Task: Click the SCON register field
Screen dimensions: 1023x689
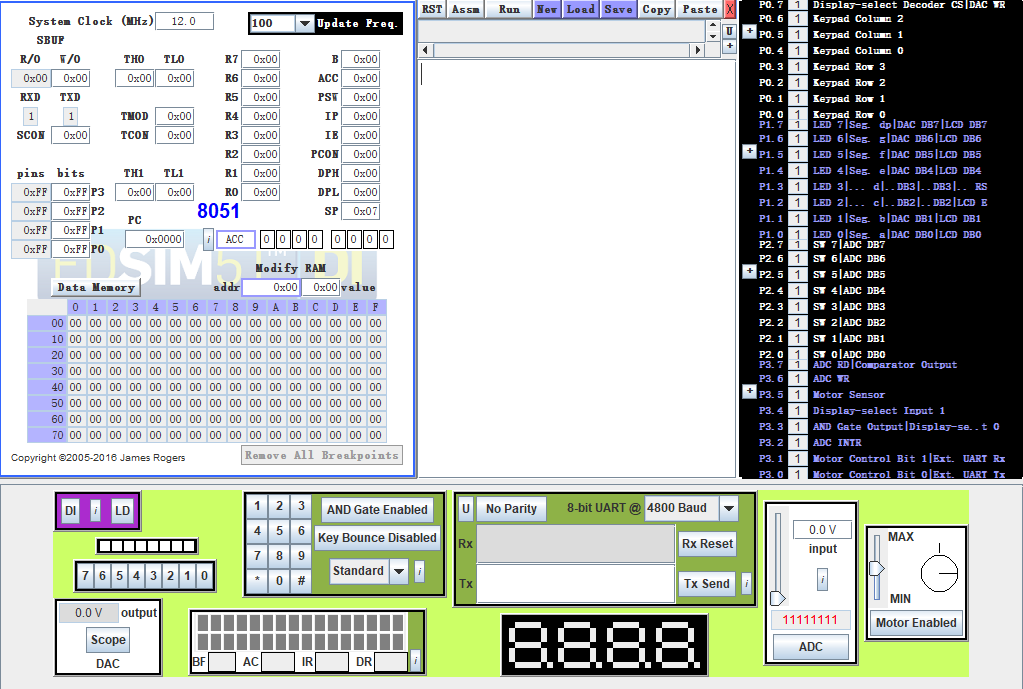Action: (x=70, y=135)
